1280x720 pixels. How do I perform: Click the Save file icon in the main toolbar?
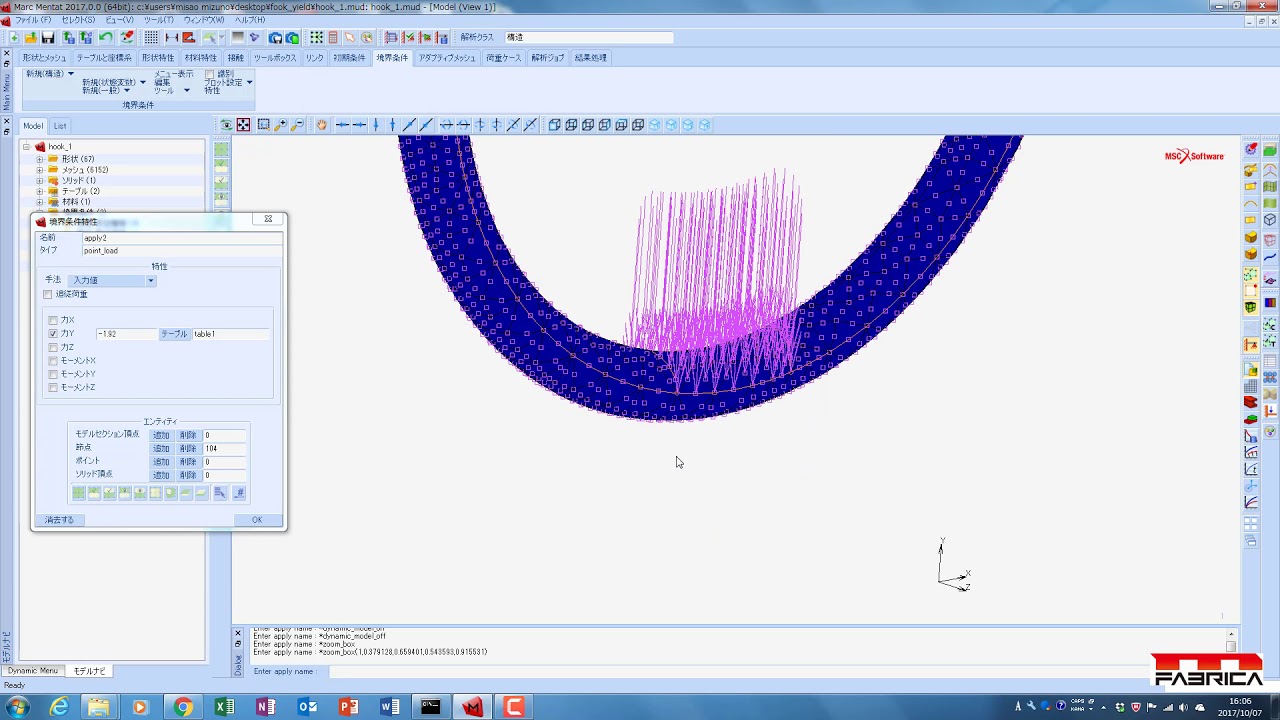48,38
